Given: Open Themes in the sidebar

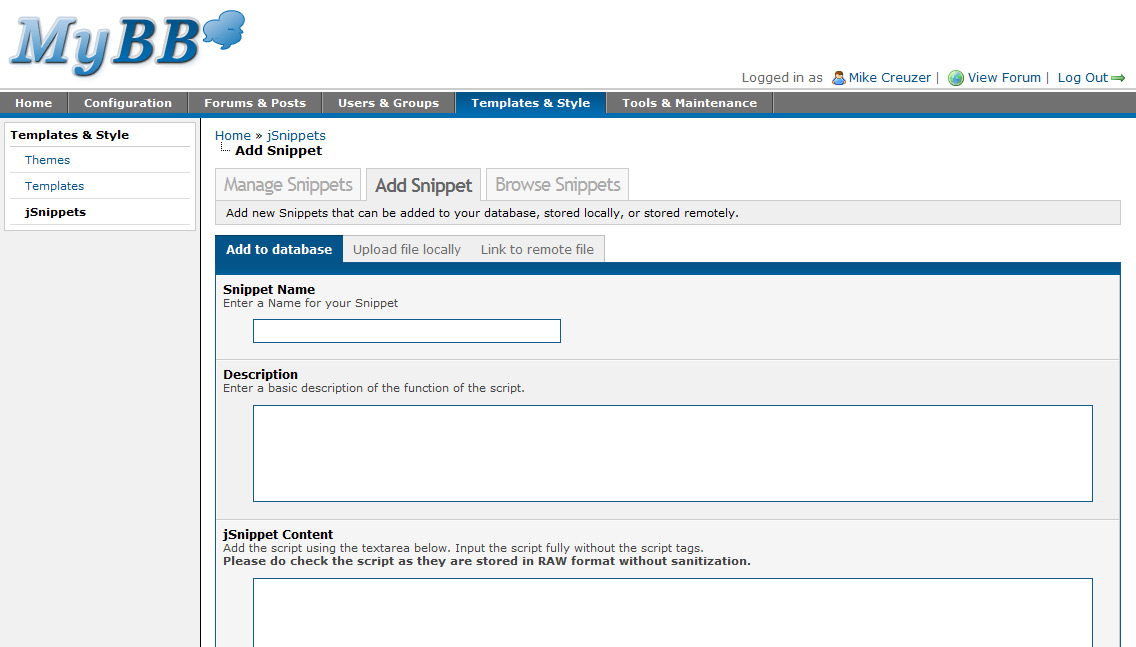Looking at the screenshot, I should point(47,160).
